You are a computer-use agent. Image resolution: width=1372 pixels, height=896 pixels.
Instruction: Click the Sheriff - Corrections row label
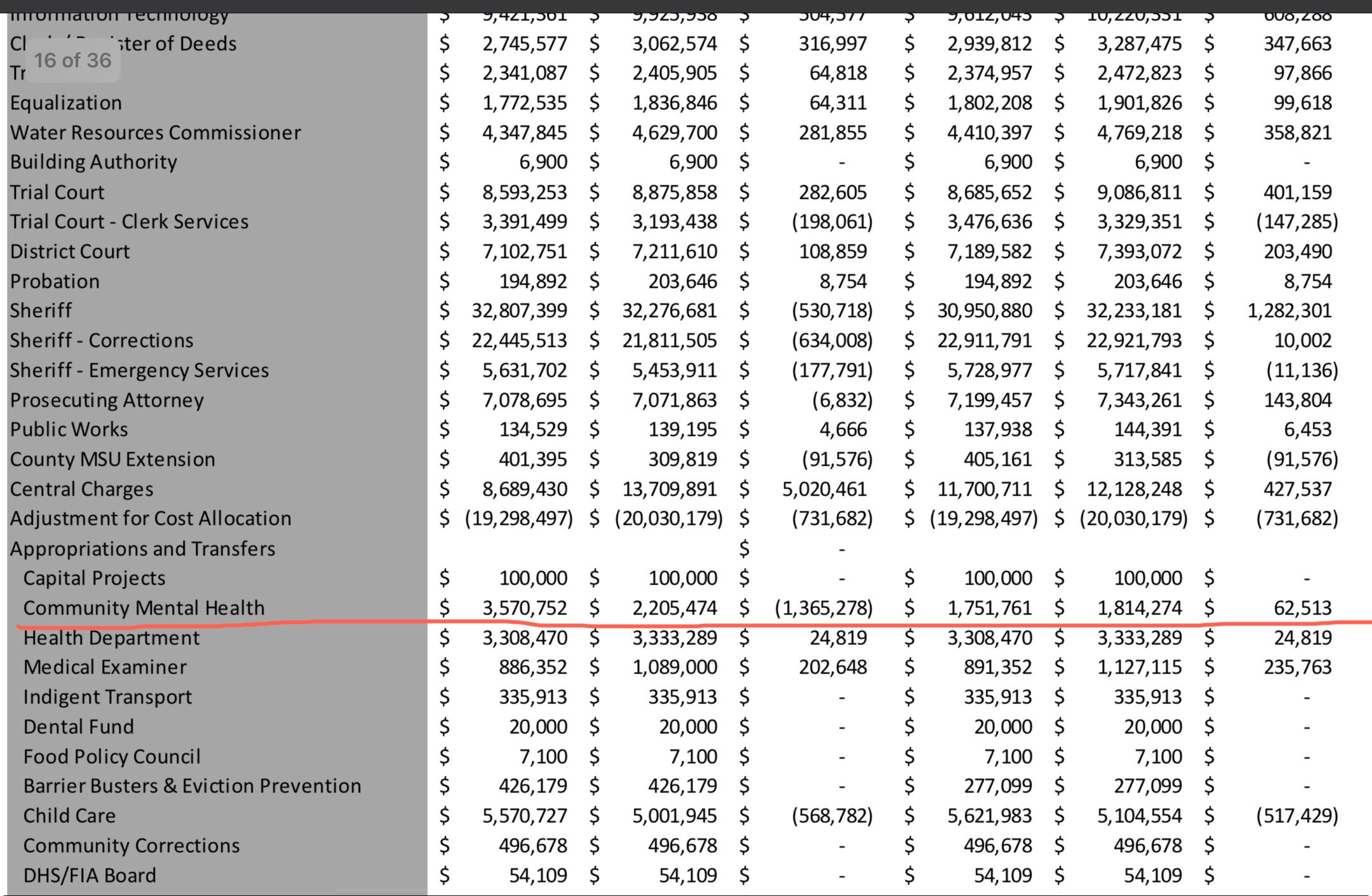coord(102,341)
